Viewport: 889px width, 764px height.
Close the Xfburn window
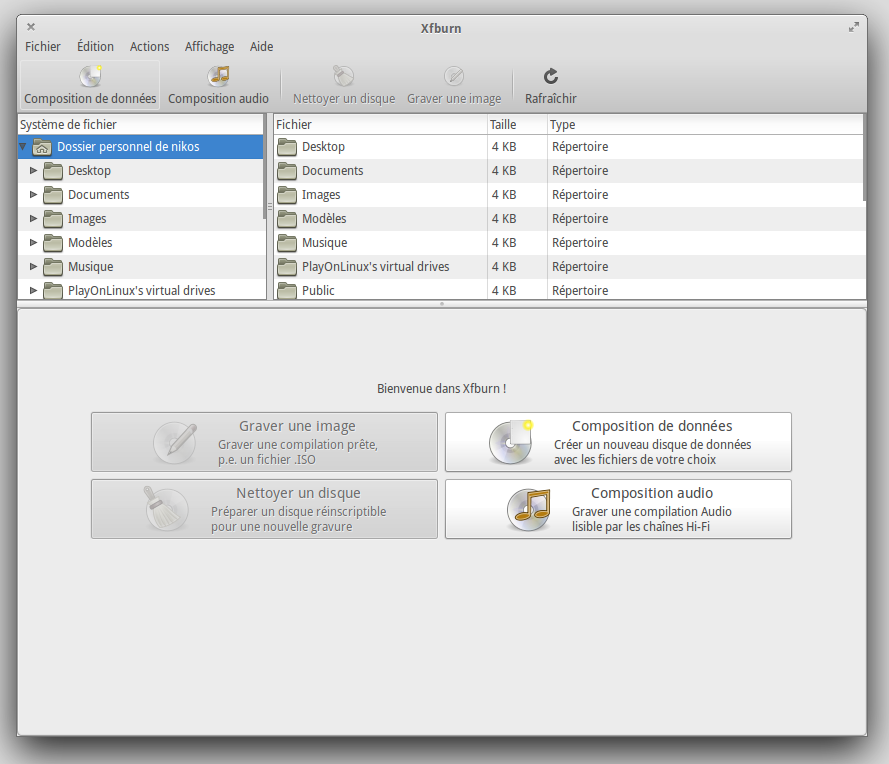pos(31,27)
